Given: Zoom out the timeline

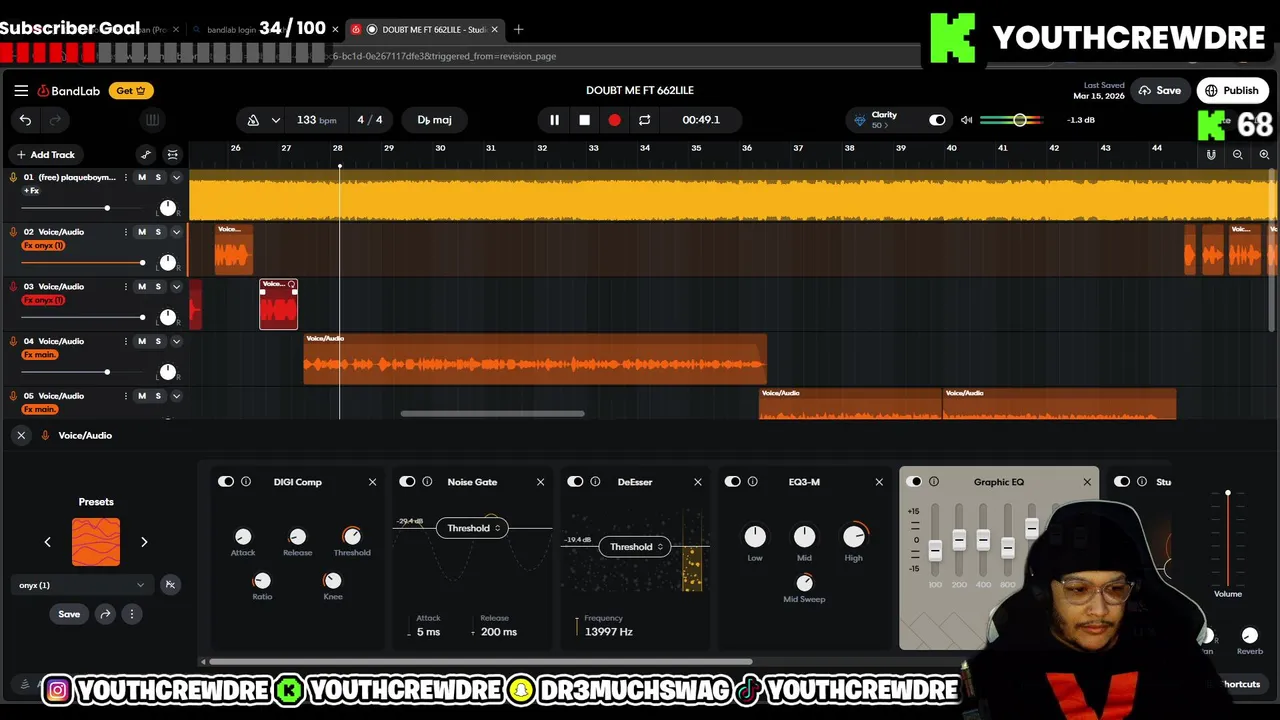Looking at the screenshot, I should click(1238, 154).
